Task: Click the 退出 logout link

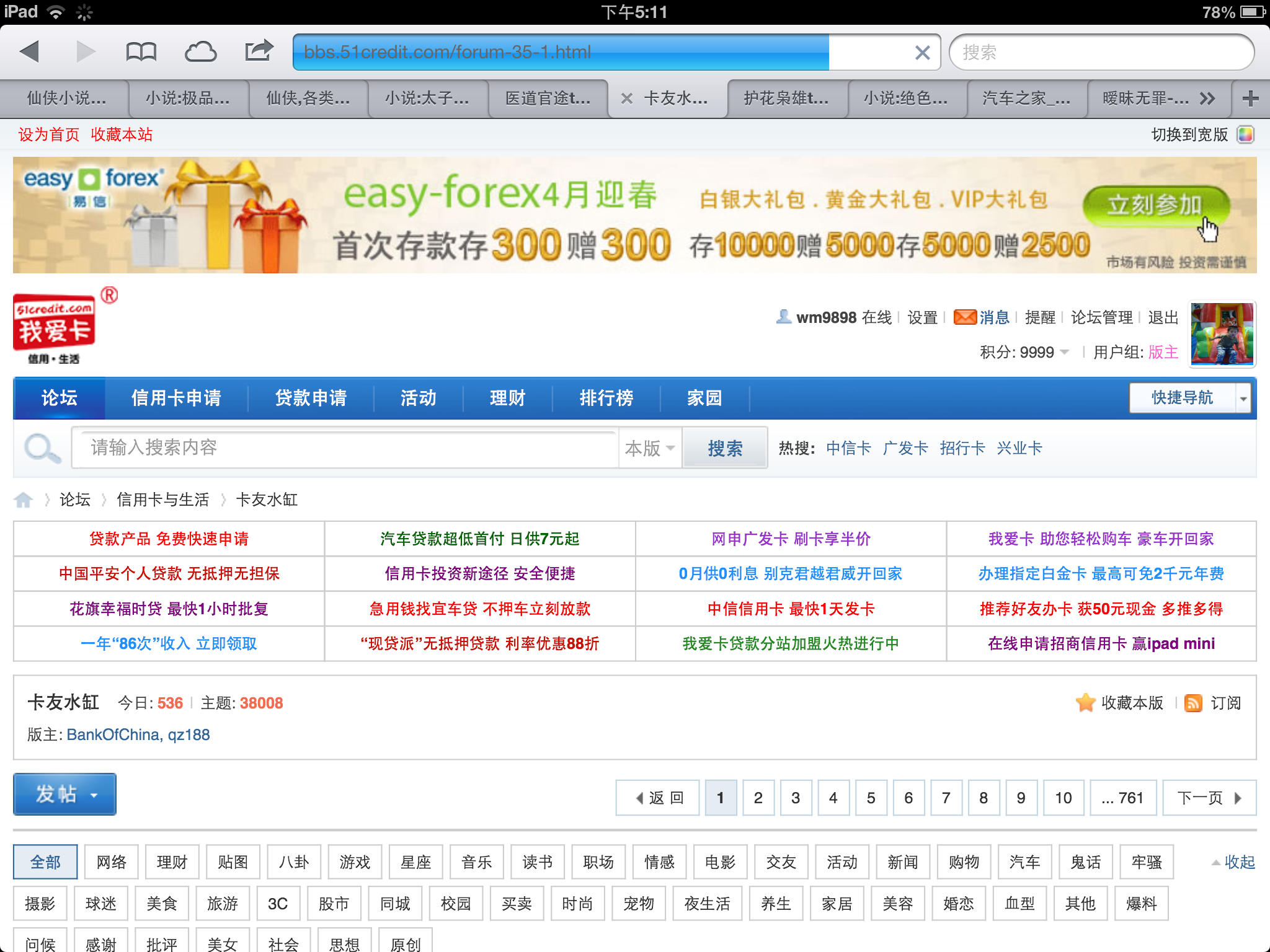Action: [1163, 317]
